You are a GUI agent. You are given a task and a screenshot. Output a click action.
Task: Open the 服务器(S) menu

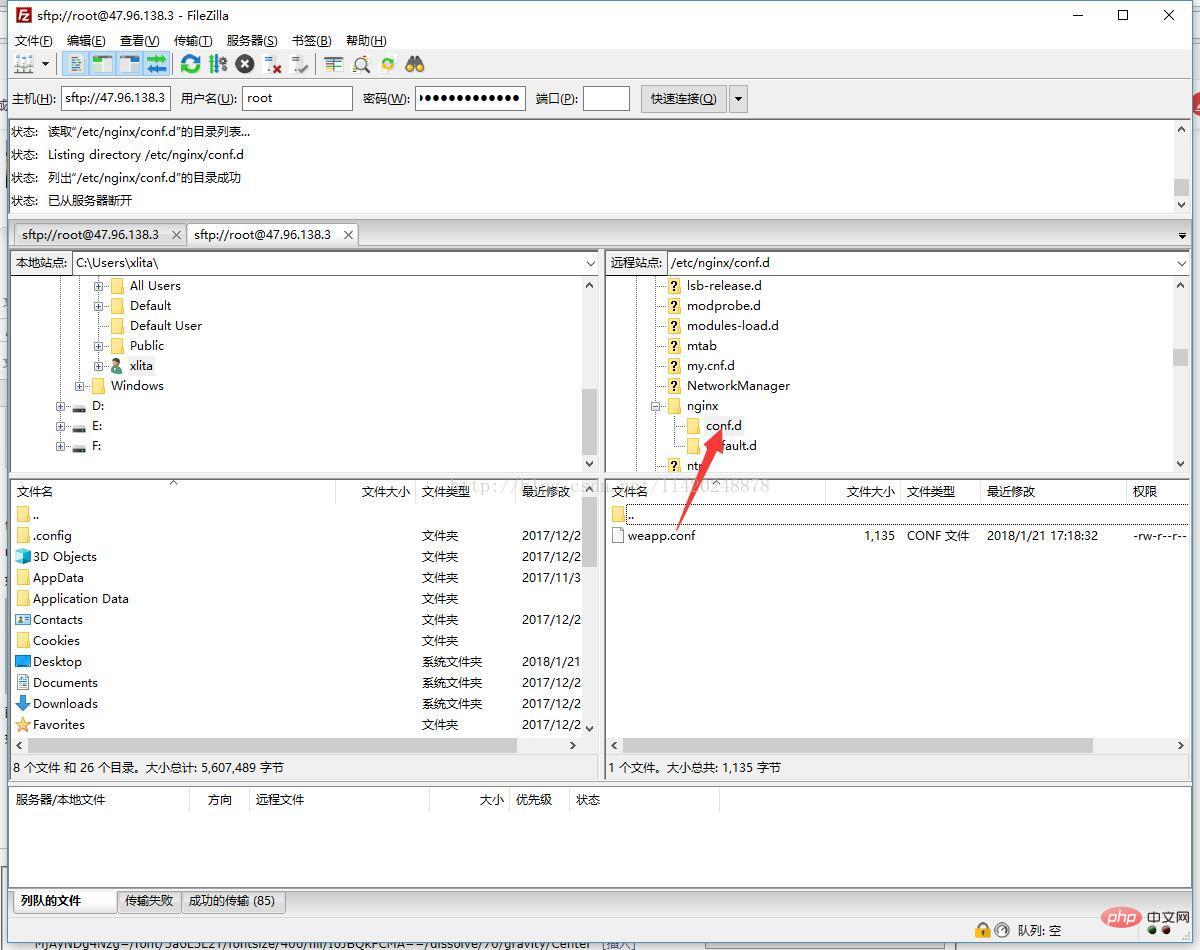252,40
